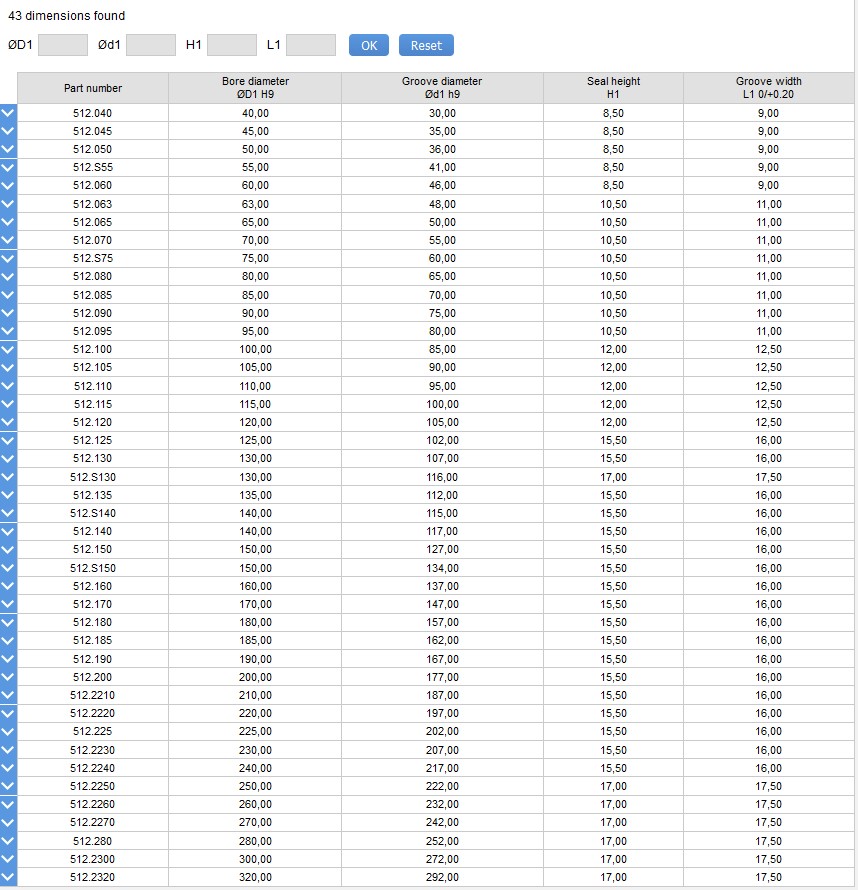Screen dimensions: 858x890
Task: Click chevron icon for part 512.200
Action: pyautogui.click(x=8, y=677)
